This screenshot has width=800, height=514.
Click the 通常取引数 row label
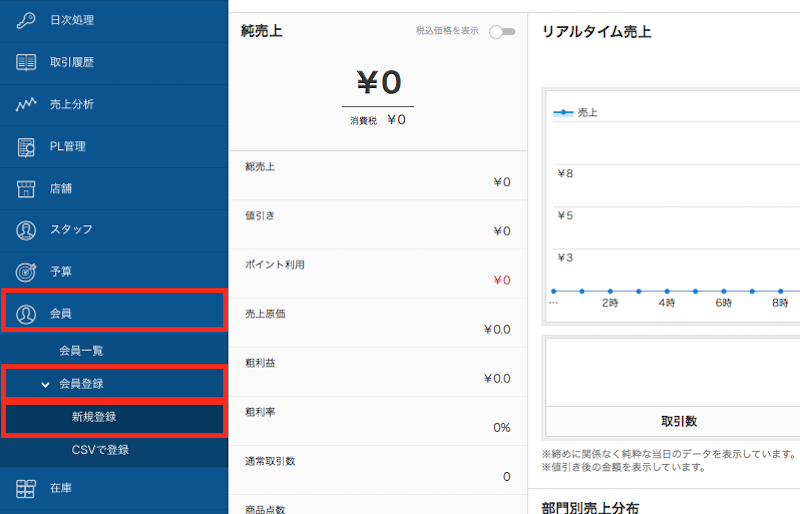click(270, 461)
